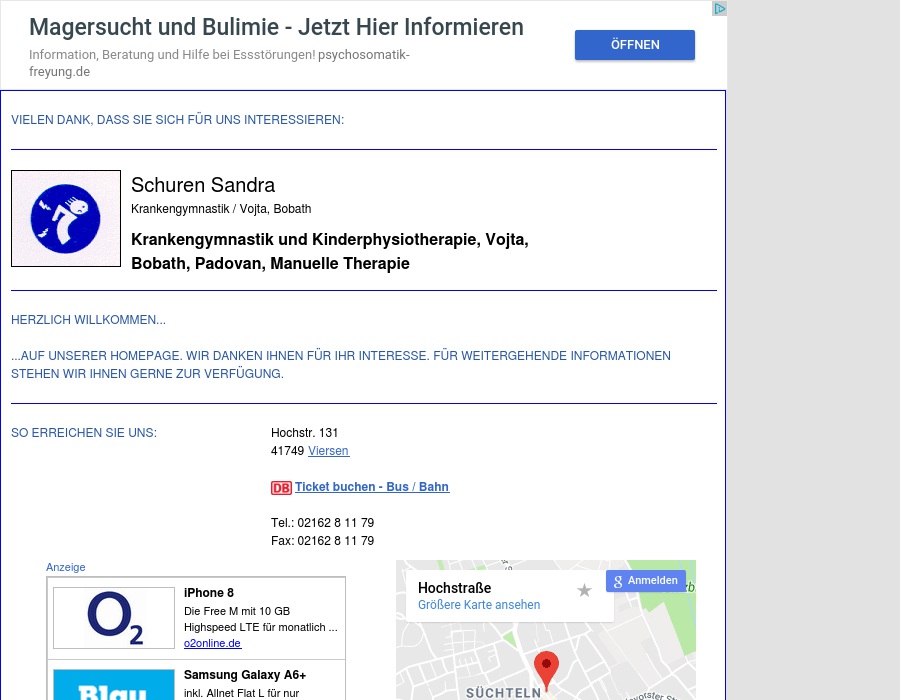
Task: Click the phone number Tel.: 02162 8 11 79
Action: pos(322,523)
